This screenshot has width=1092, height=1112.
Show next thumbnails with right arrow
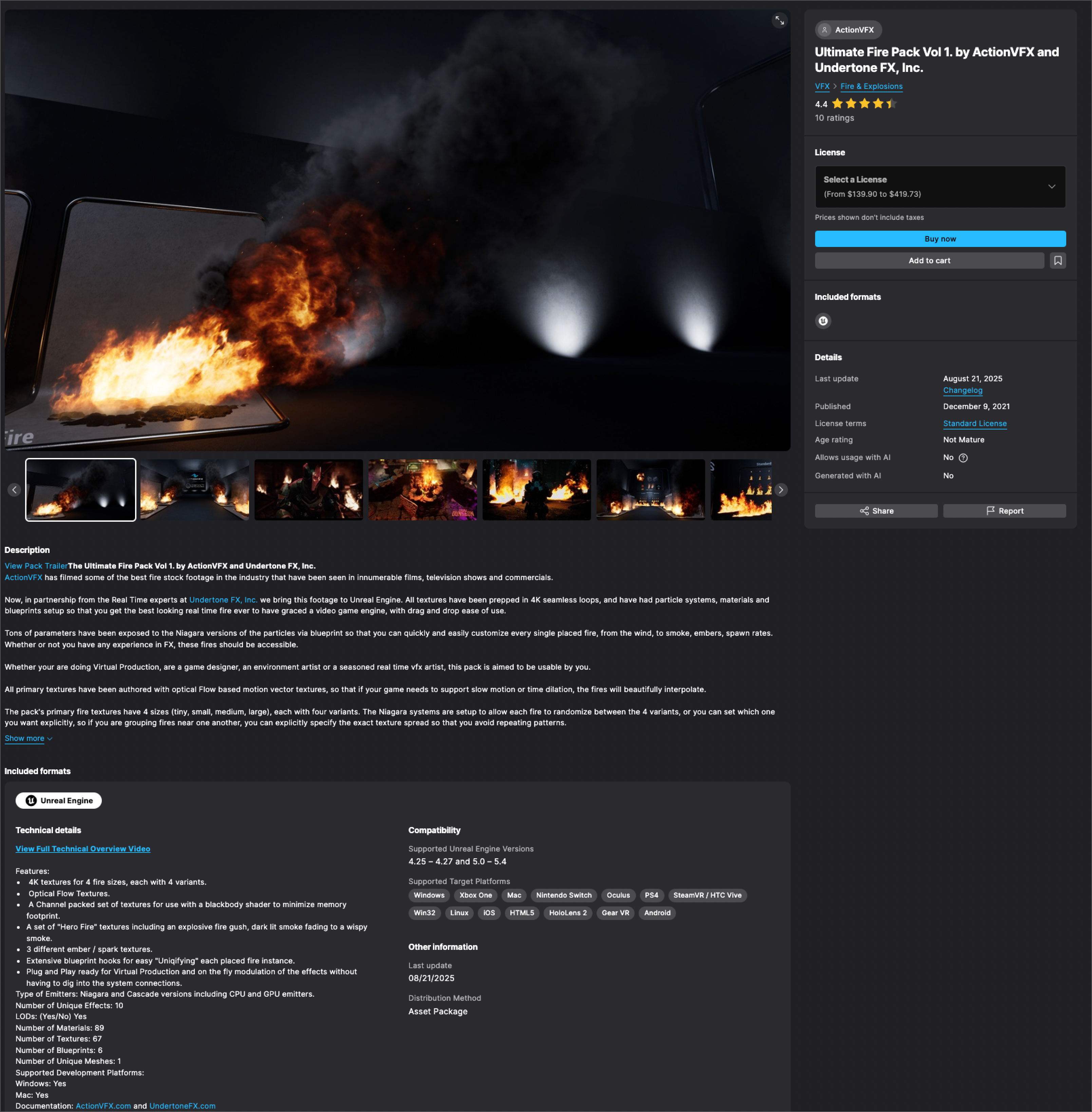coord(780,490)
